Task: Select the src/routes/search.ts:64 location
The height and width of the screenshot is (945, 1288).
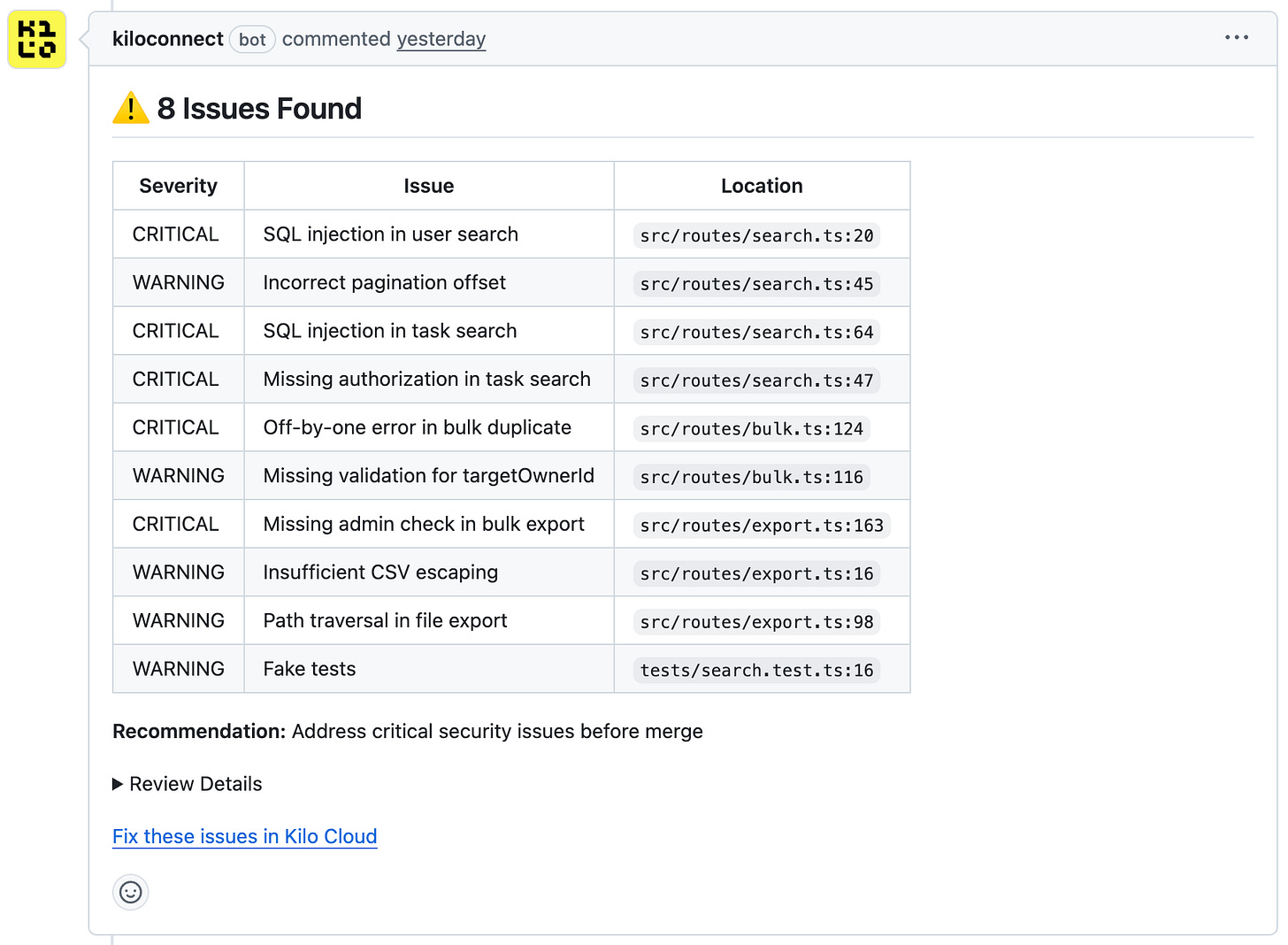Action: (756, 332)
